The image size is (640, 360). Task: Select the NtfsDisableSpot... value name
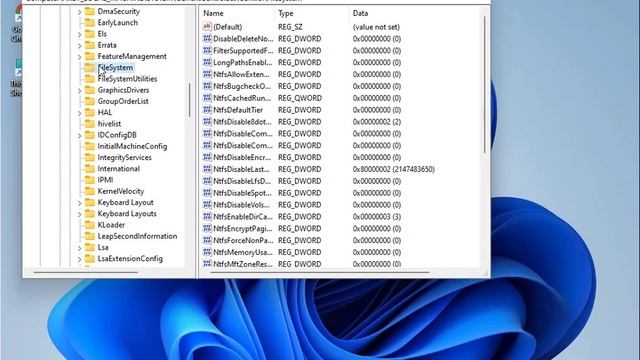pyautogui.click(x=242, y=193)
